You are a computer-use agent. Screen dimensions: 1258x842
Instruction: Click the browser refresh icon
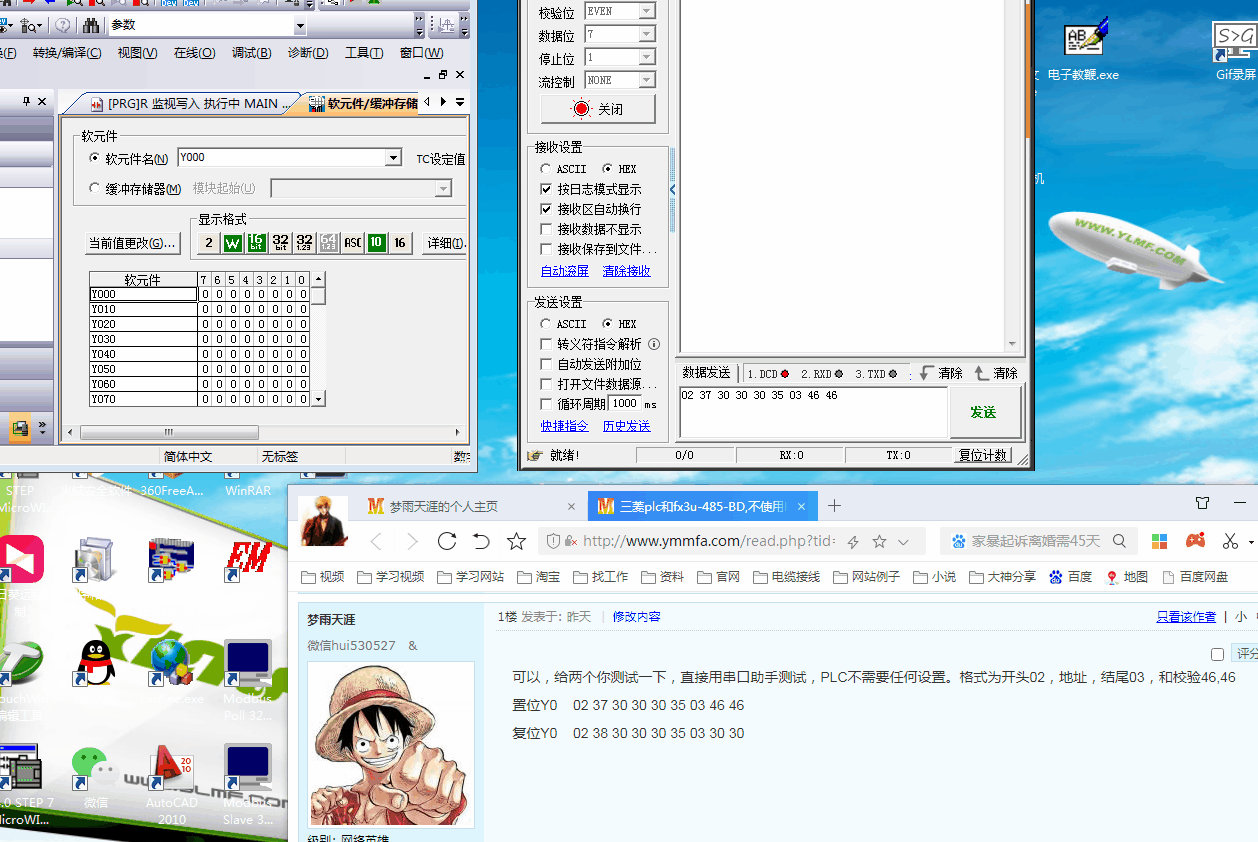(447, 541)
